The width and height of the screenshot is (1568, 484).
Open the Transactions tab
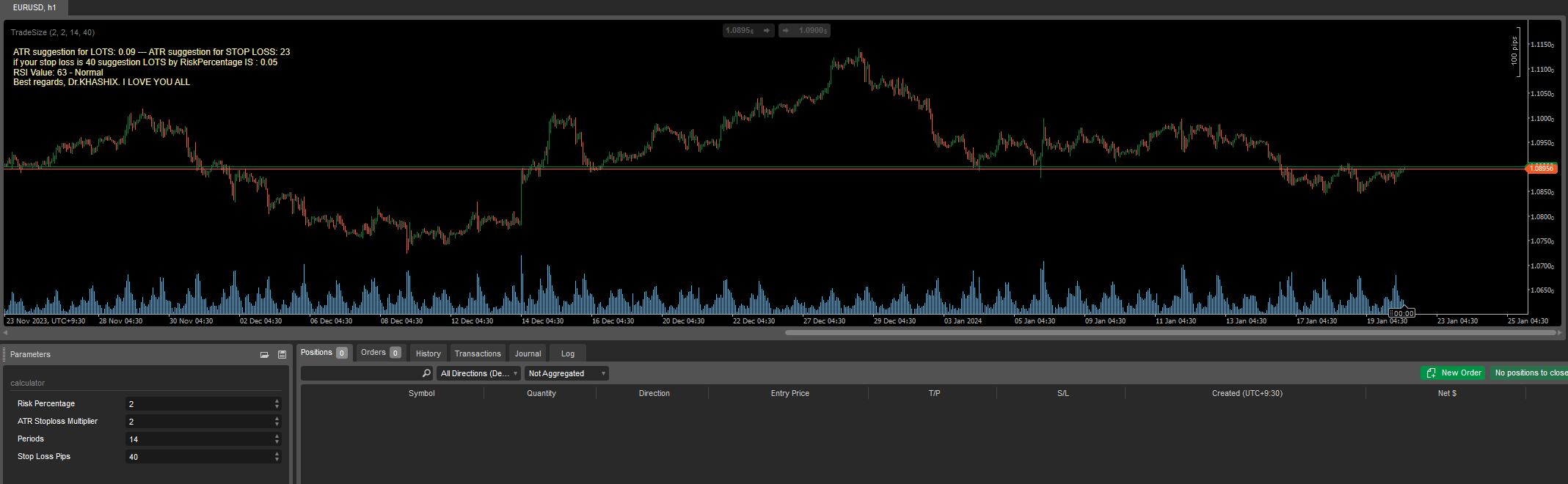pyautogui.click(x=478, y=353)
